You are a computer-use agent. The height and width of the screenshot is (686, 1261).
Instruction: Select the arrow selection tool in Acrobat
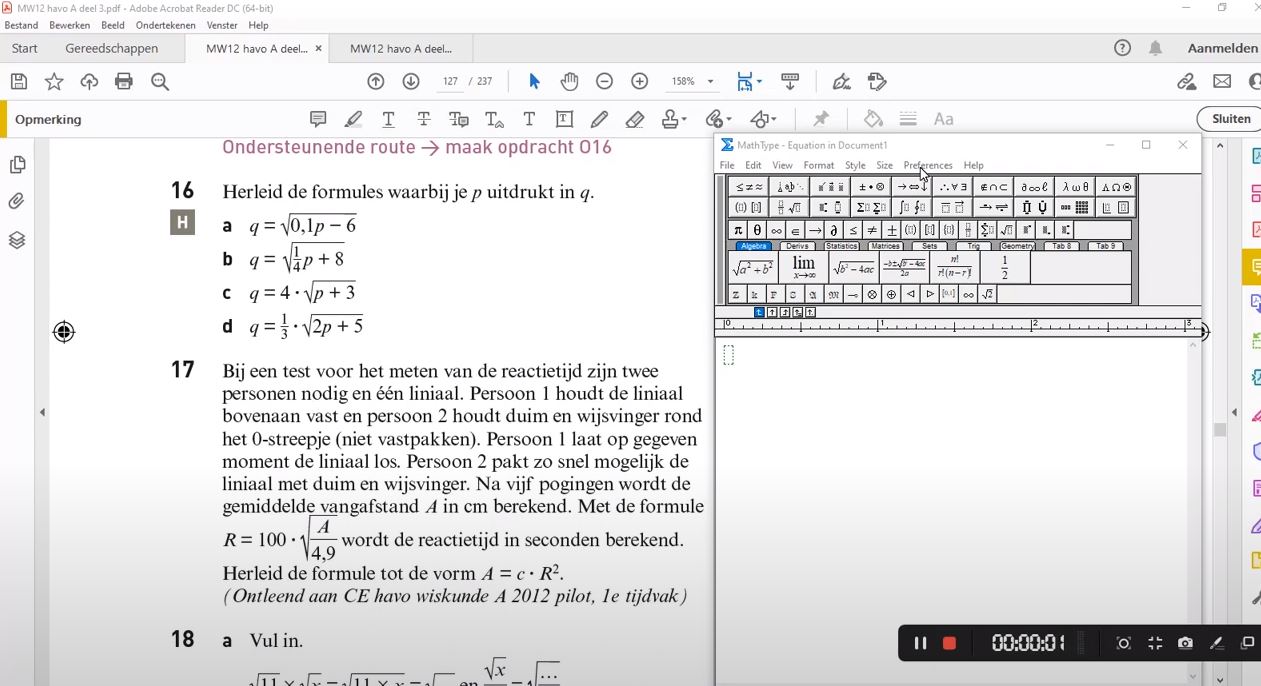pyautogui.click(x=534, y=82)
